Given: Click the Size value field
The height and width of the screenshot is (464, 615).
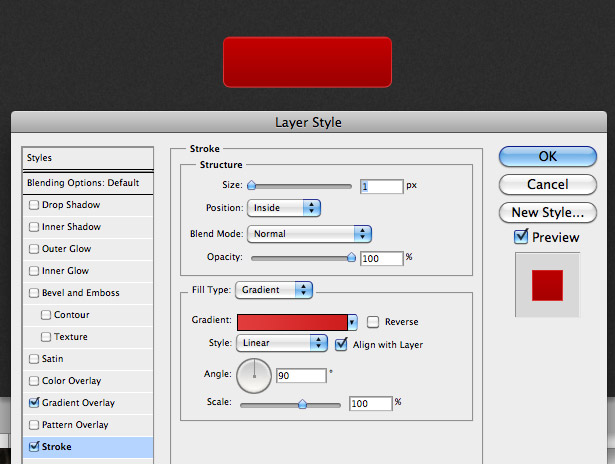Looking at the screenshot, I should point(382,186).
